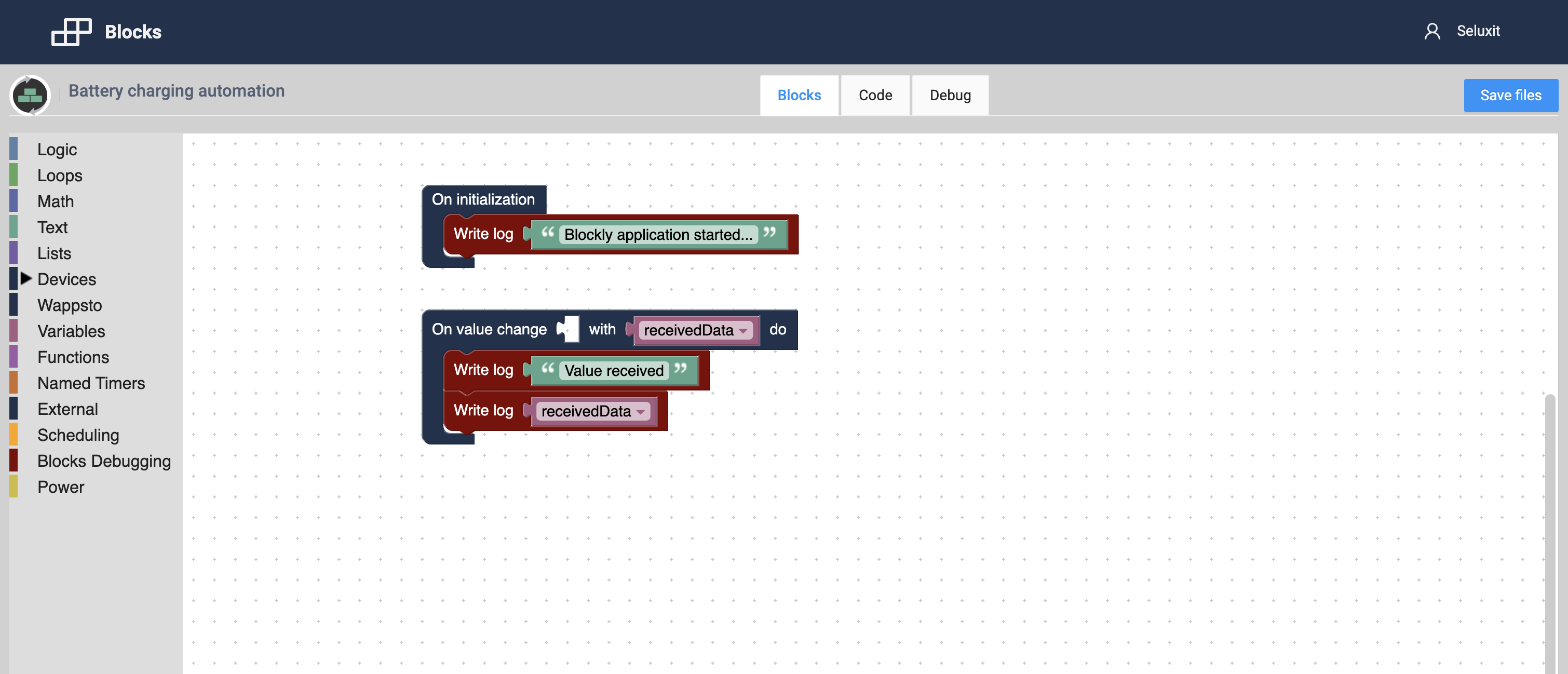Toggle the white square icon in On value change block
The image size is (1568, 674).
pos(566,328)
